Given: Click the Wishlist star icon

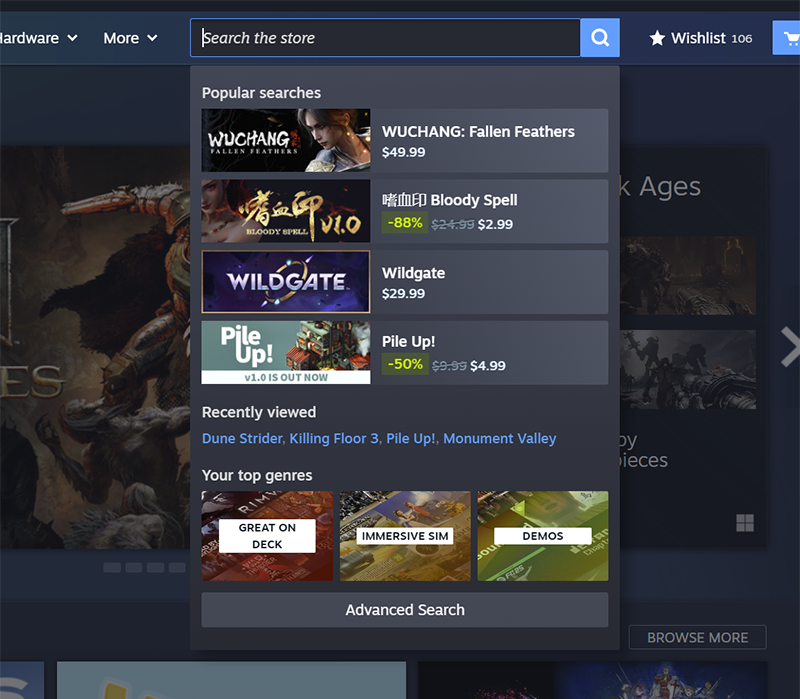Looking at the screenshot, I should 657,38.
